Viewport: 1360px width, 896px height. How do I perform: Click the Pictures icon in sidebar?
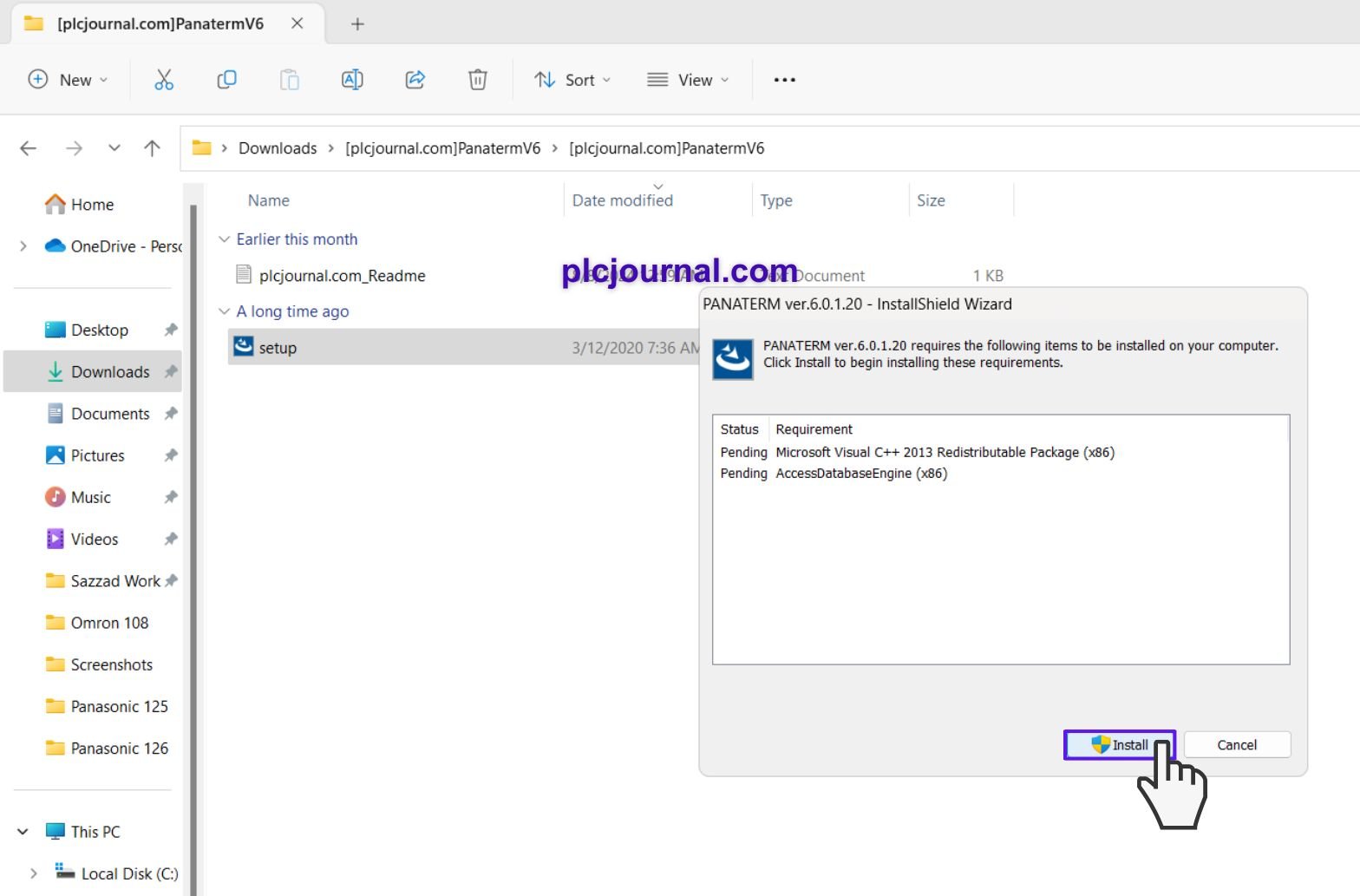(56, 455)
